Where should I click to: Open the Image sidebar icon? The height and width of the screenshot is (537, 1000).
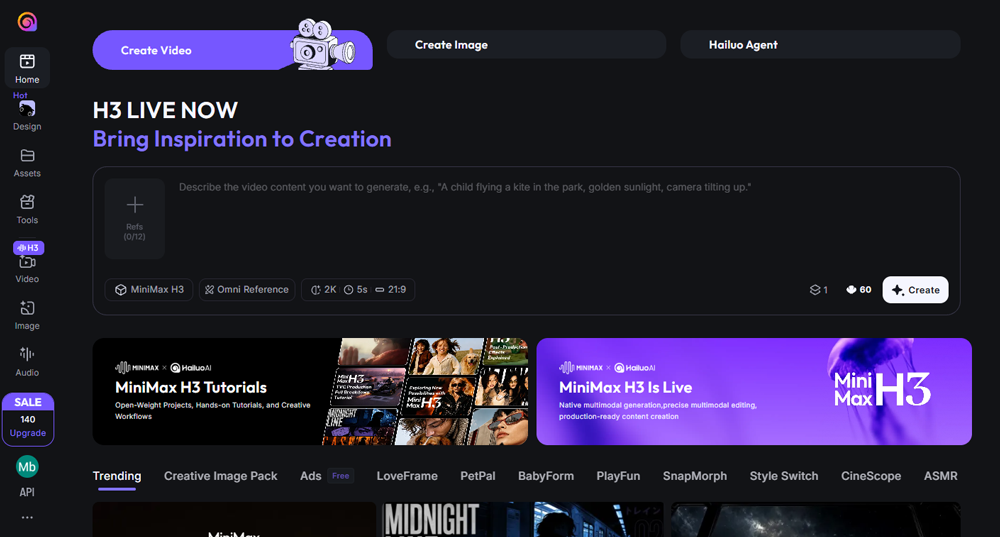tap(27, 308)
